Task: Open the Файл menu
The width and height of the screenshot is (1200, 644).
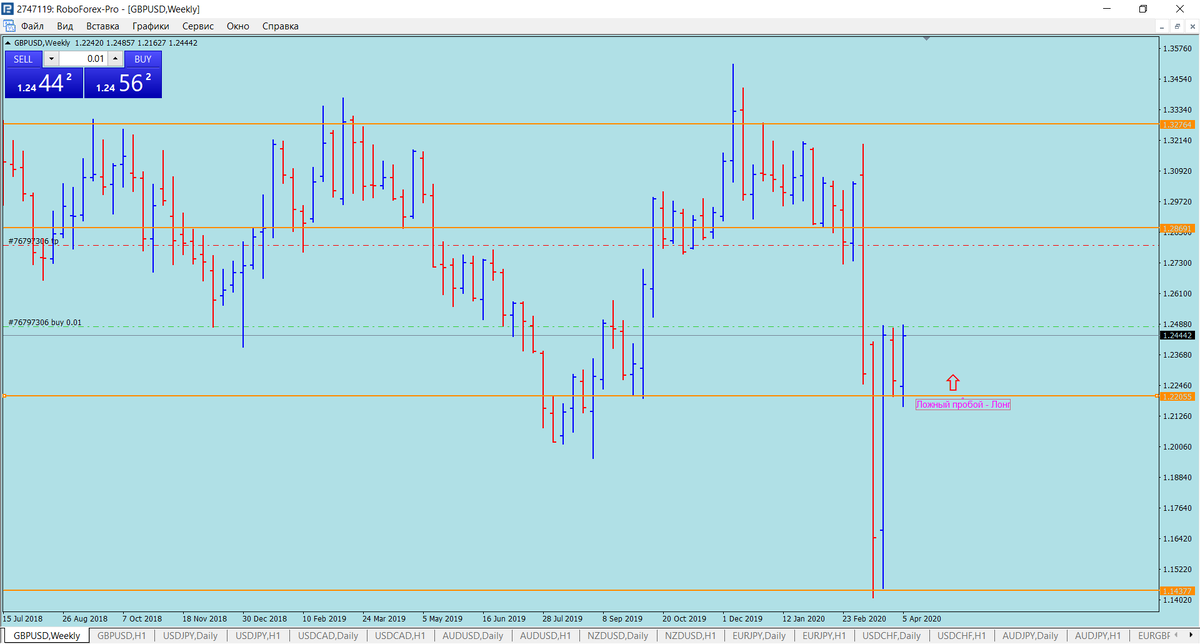Action: pos(31,26)
